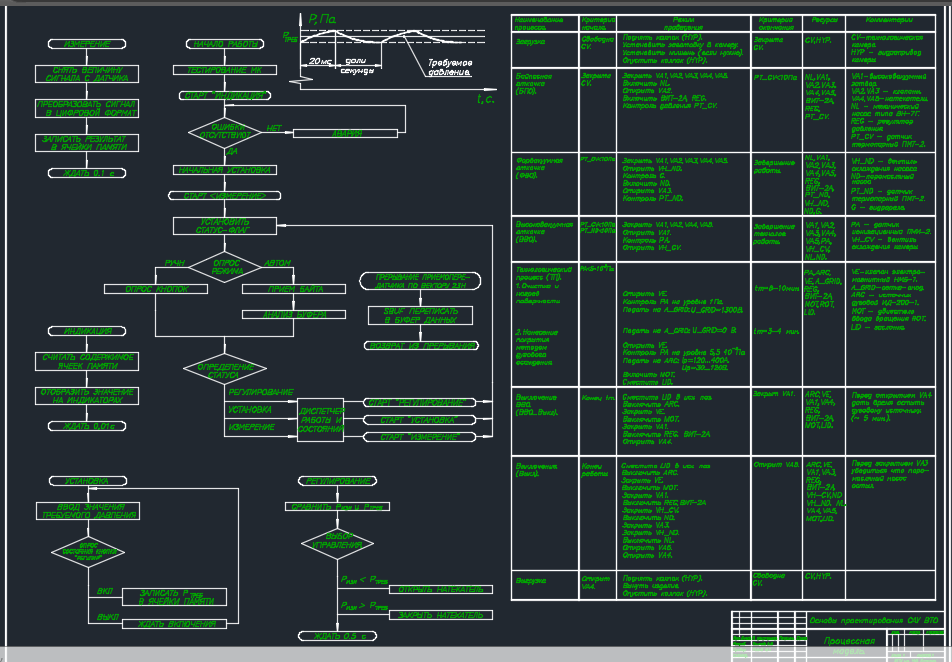Select the НАЧАЛО РАБОТЫ terminator block

[225, 44]
